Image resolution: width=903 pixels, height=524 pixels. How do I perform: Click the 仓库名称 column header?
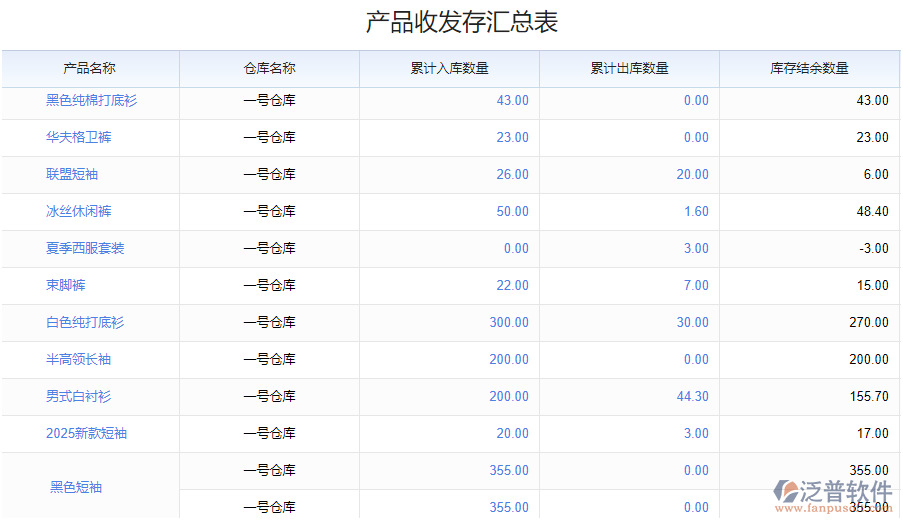(269, 68)
